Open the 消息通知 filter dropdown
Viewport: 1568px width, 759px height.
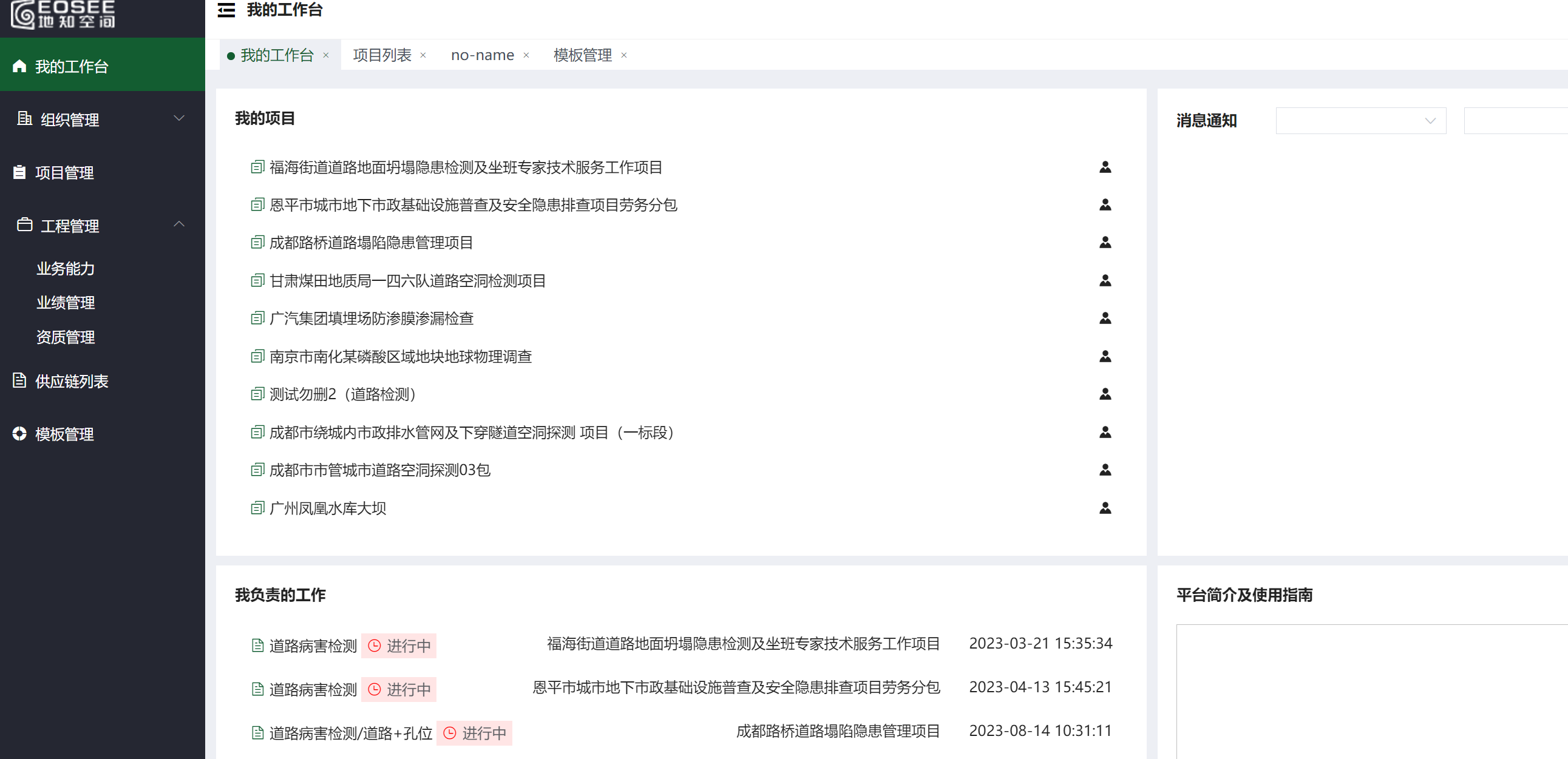pos(1360,120)
